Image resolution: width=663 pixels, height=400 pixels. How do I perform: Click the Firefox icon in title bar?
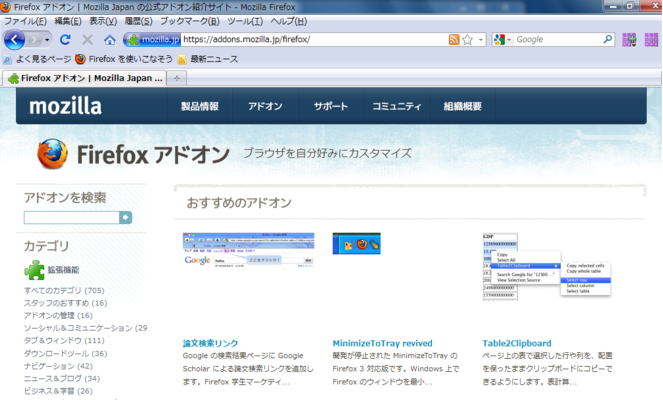tap(5, 7)
